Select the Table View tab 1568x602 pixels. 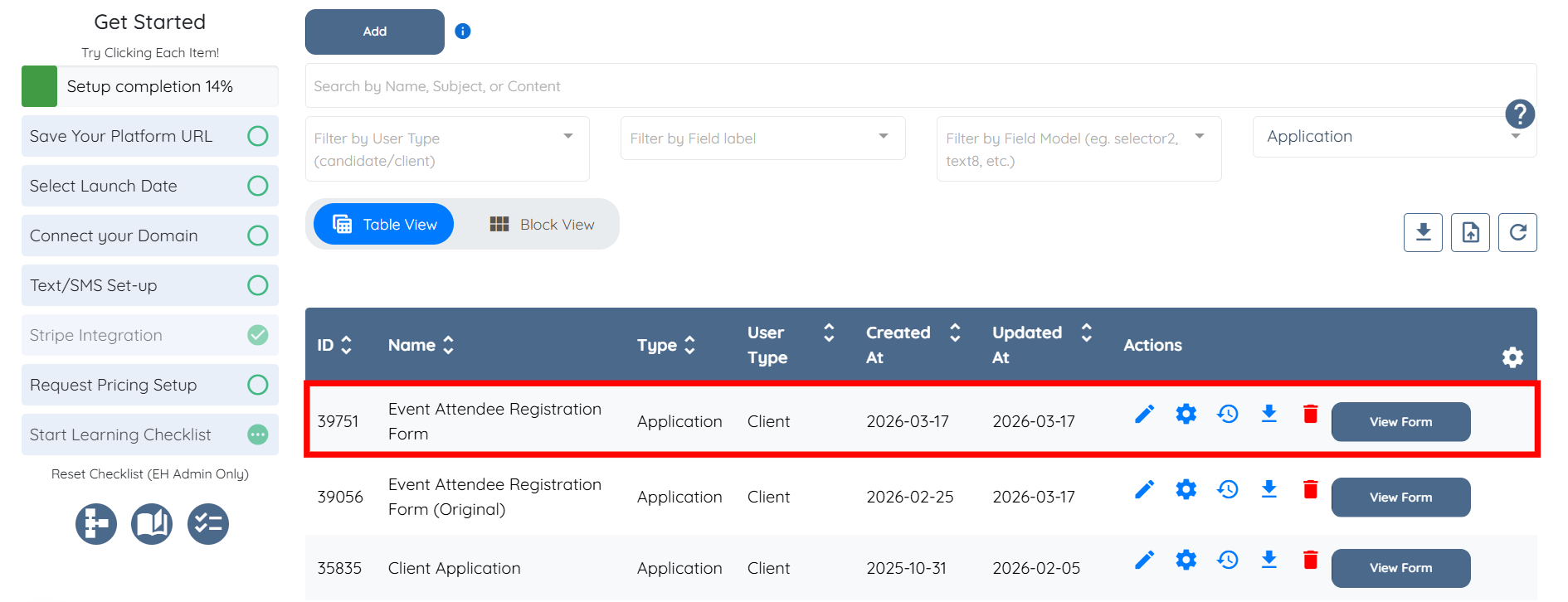(384, 225)
